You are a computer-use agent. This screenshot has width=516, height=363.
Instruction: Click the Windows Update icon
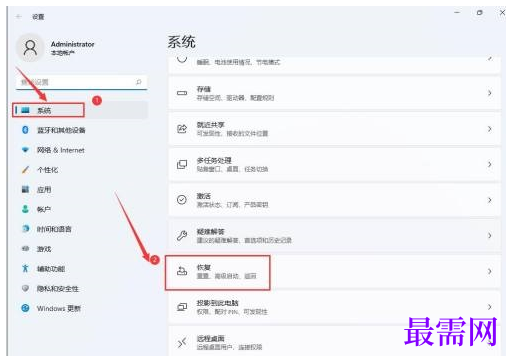[25, 308]
